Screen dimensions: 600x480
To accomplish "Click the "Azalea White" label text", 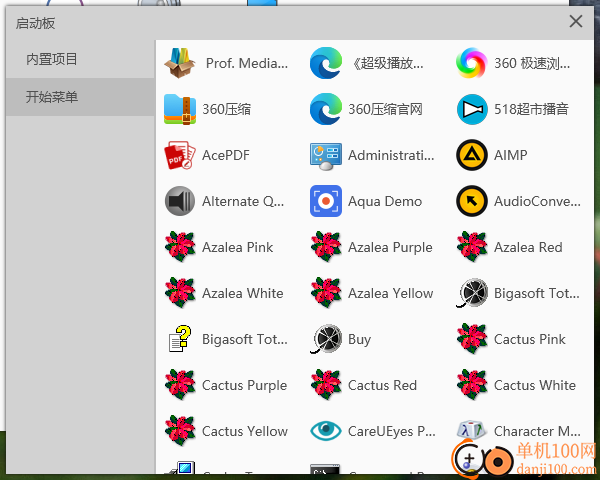I will tap(243, 293).
